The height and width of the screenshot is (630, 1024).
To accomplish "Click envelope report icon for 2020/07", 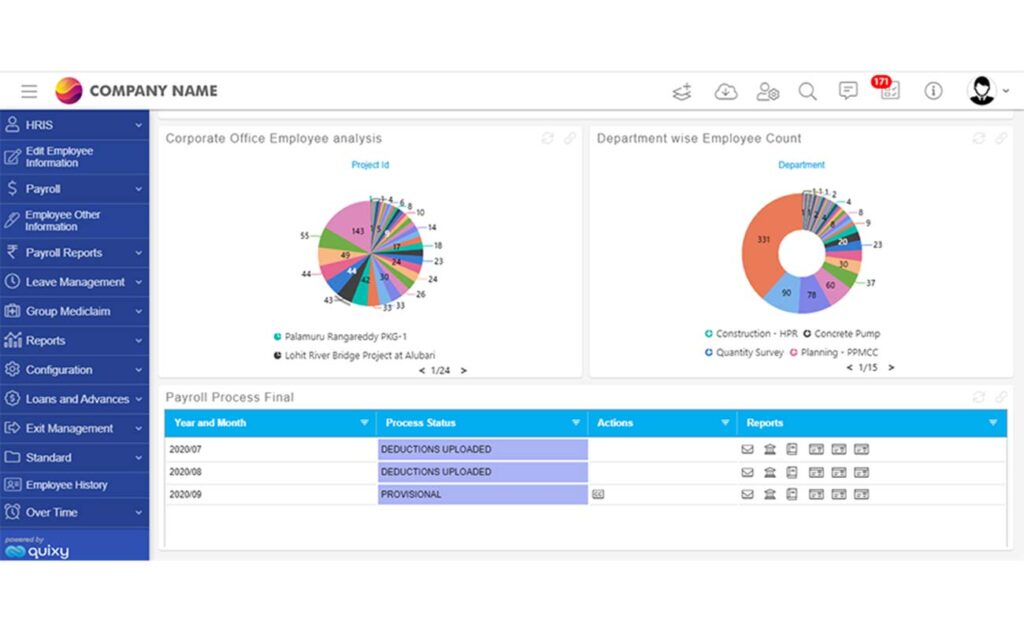I will [747, 450].
